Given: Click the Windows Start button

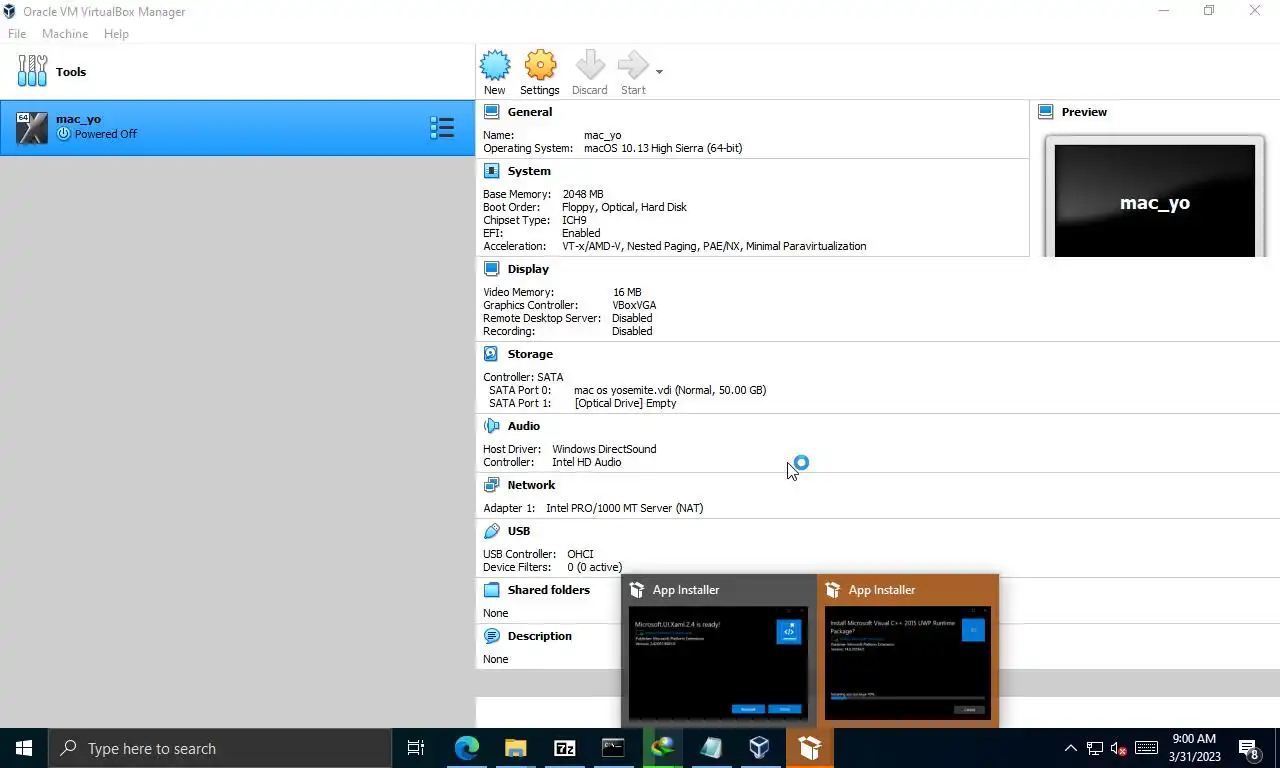Looking at the screenshot, I should [x=24, y=748].
